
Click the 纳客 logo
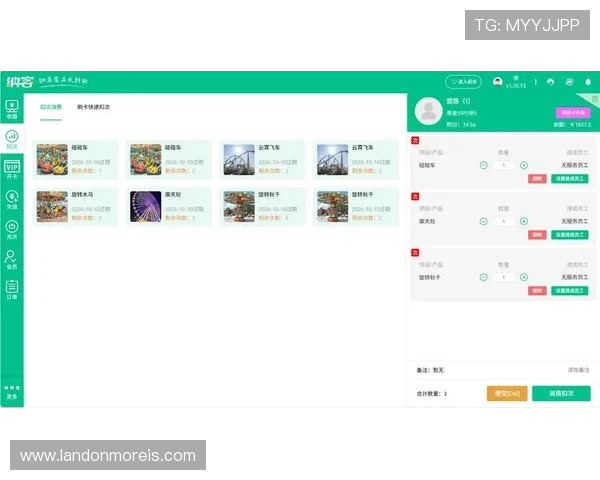20,82
